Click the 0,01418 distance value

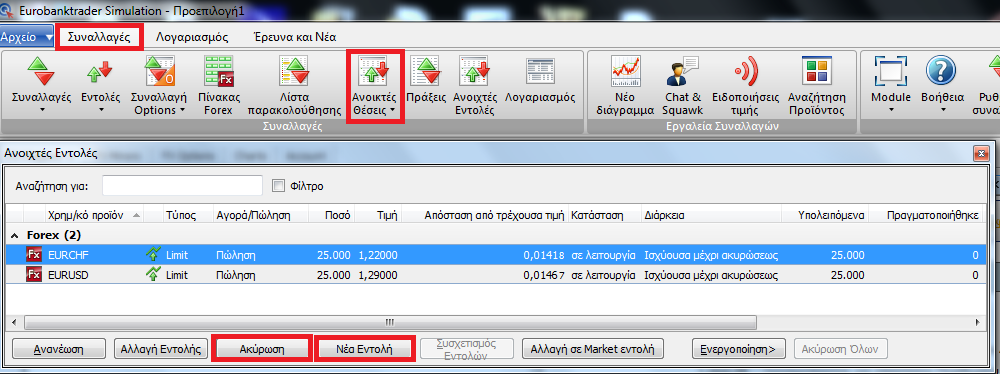click(544, 255)
